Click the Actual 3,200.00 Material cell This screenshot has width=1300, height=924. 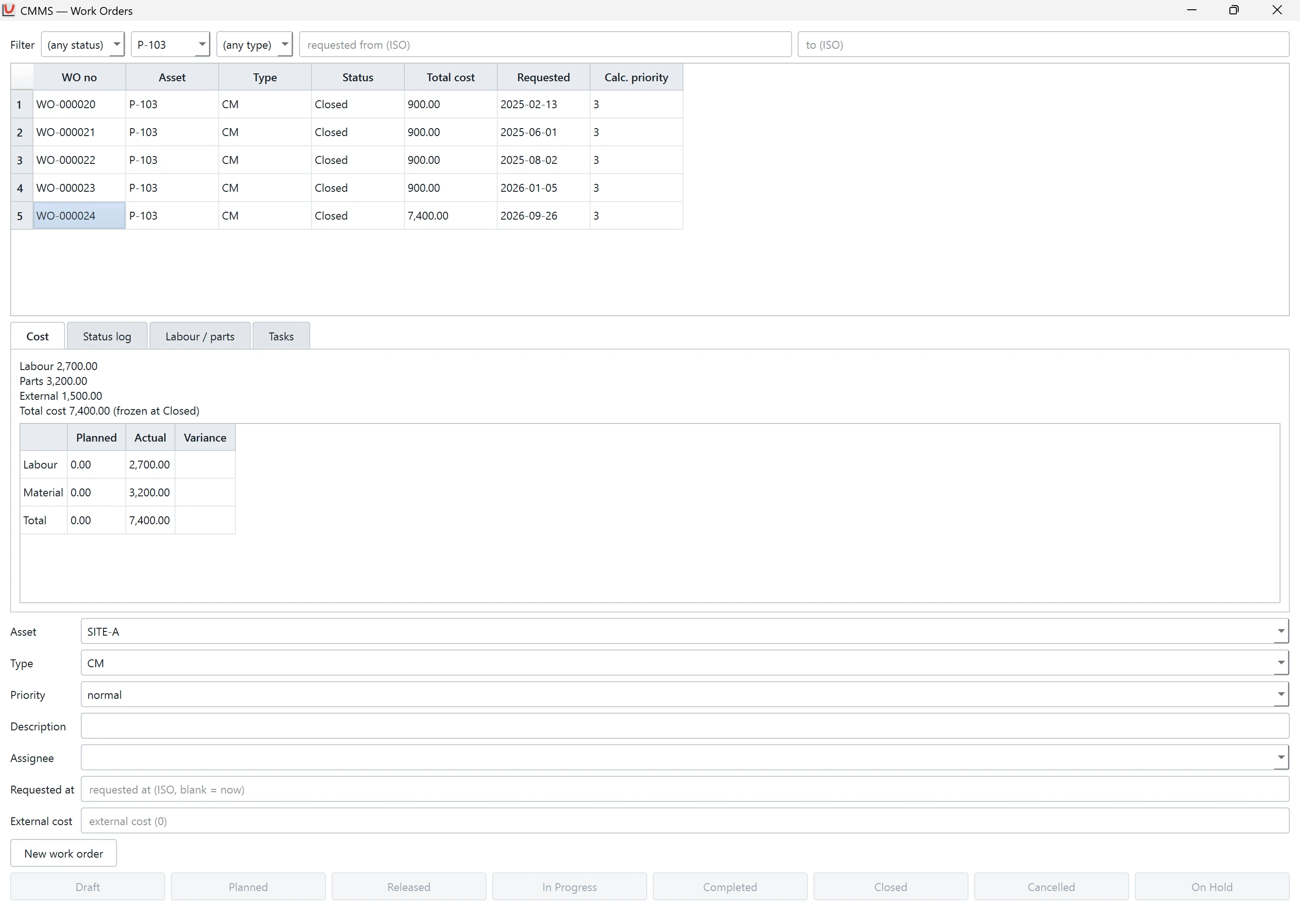click(150, 492)
